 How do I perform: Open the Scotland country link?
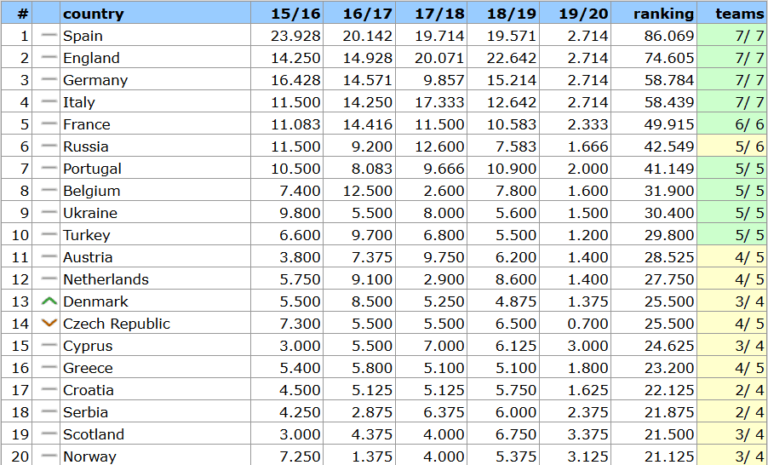[x=93, y=434]
